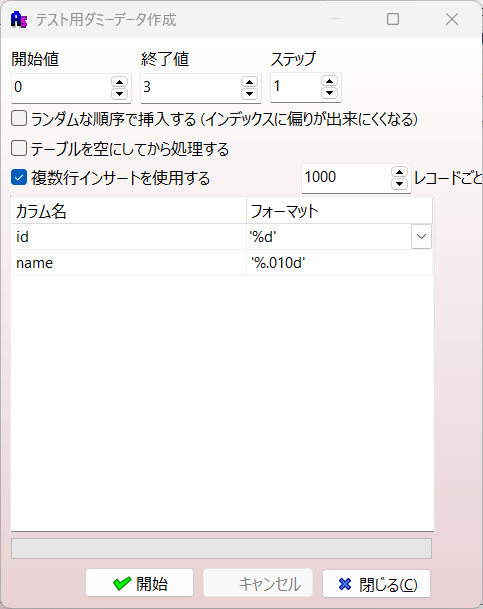Decrease the ステップ value with down arrow

pyautogui.click(x=329, y=92)
